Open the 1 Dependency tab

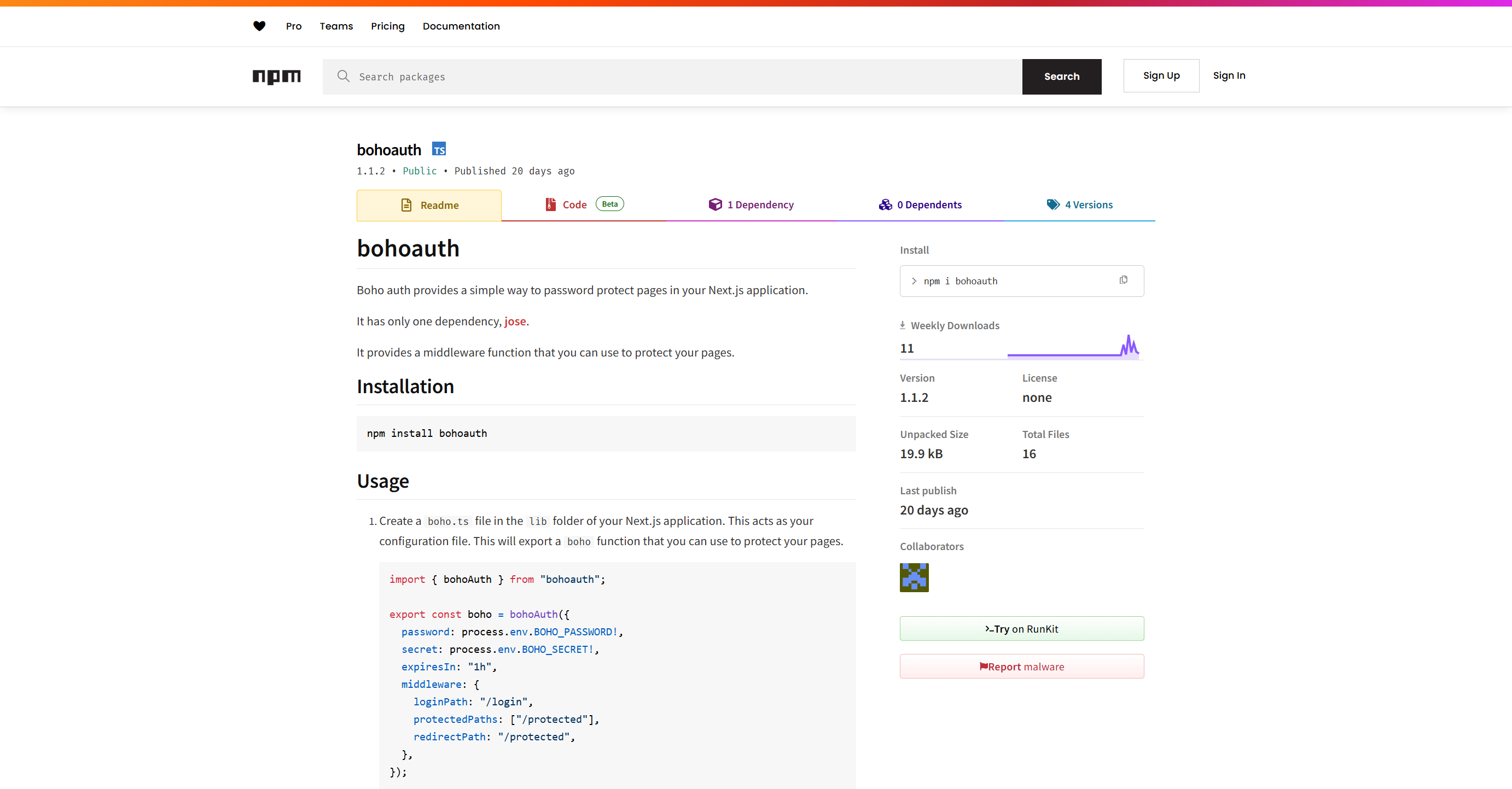pyautogui.click(x=751, y=204)
